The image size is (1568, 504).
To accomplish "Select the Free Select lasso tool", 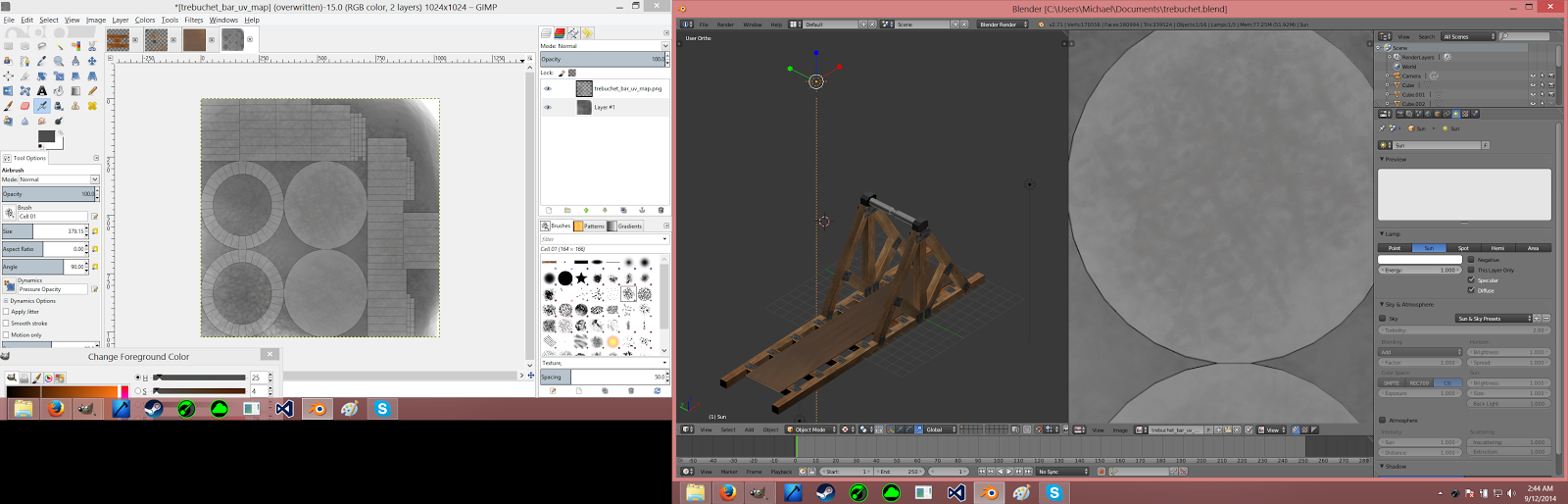I will 41,46.
